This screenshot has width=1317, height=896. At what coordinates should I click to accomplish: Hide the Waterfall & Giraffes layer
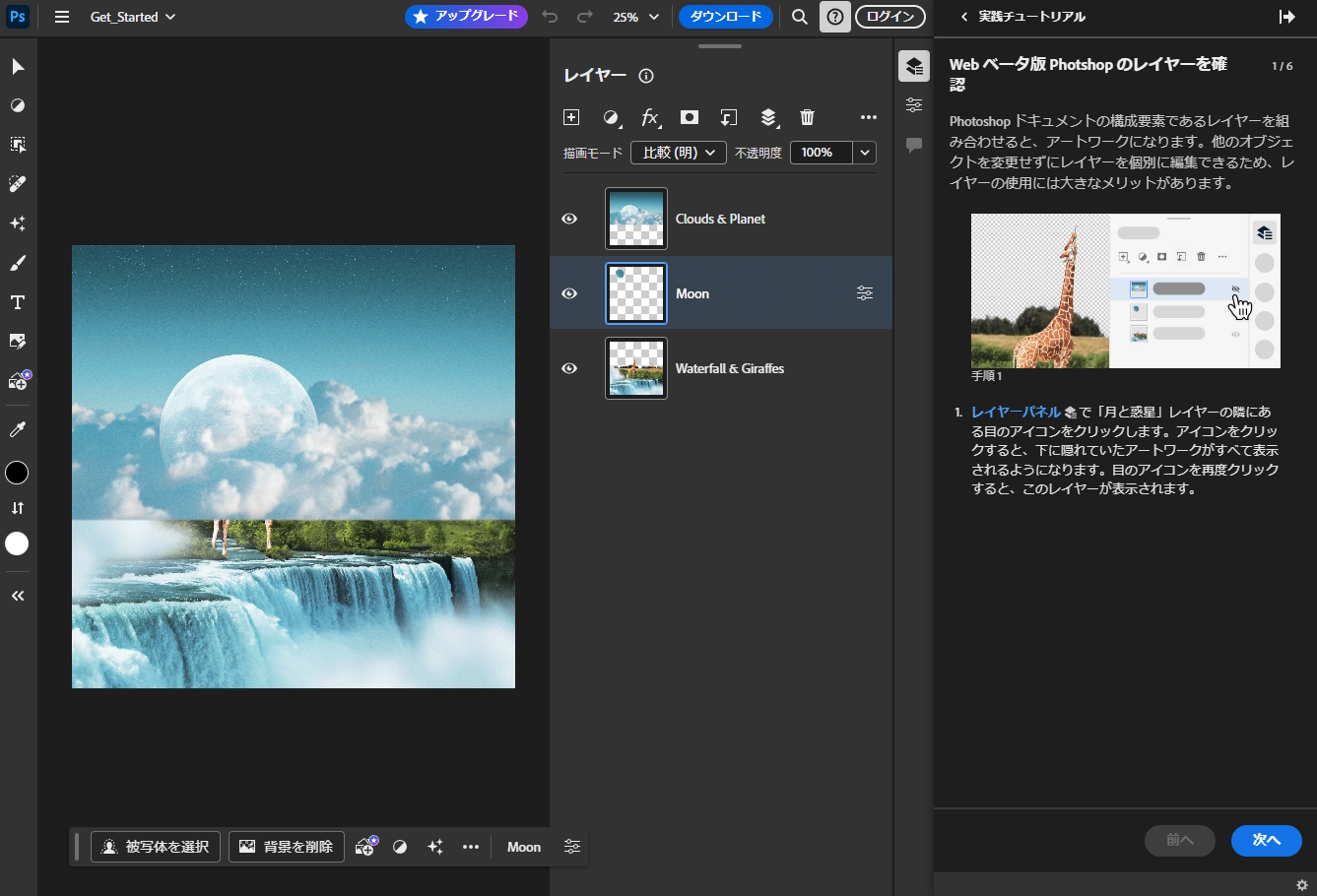(569, 368)
